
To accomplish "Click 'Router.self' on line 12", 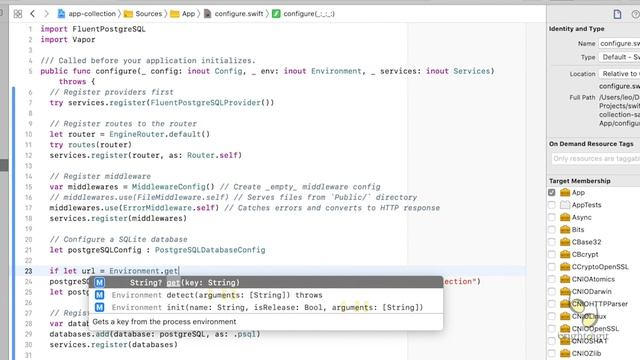I will point(212,155).
